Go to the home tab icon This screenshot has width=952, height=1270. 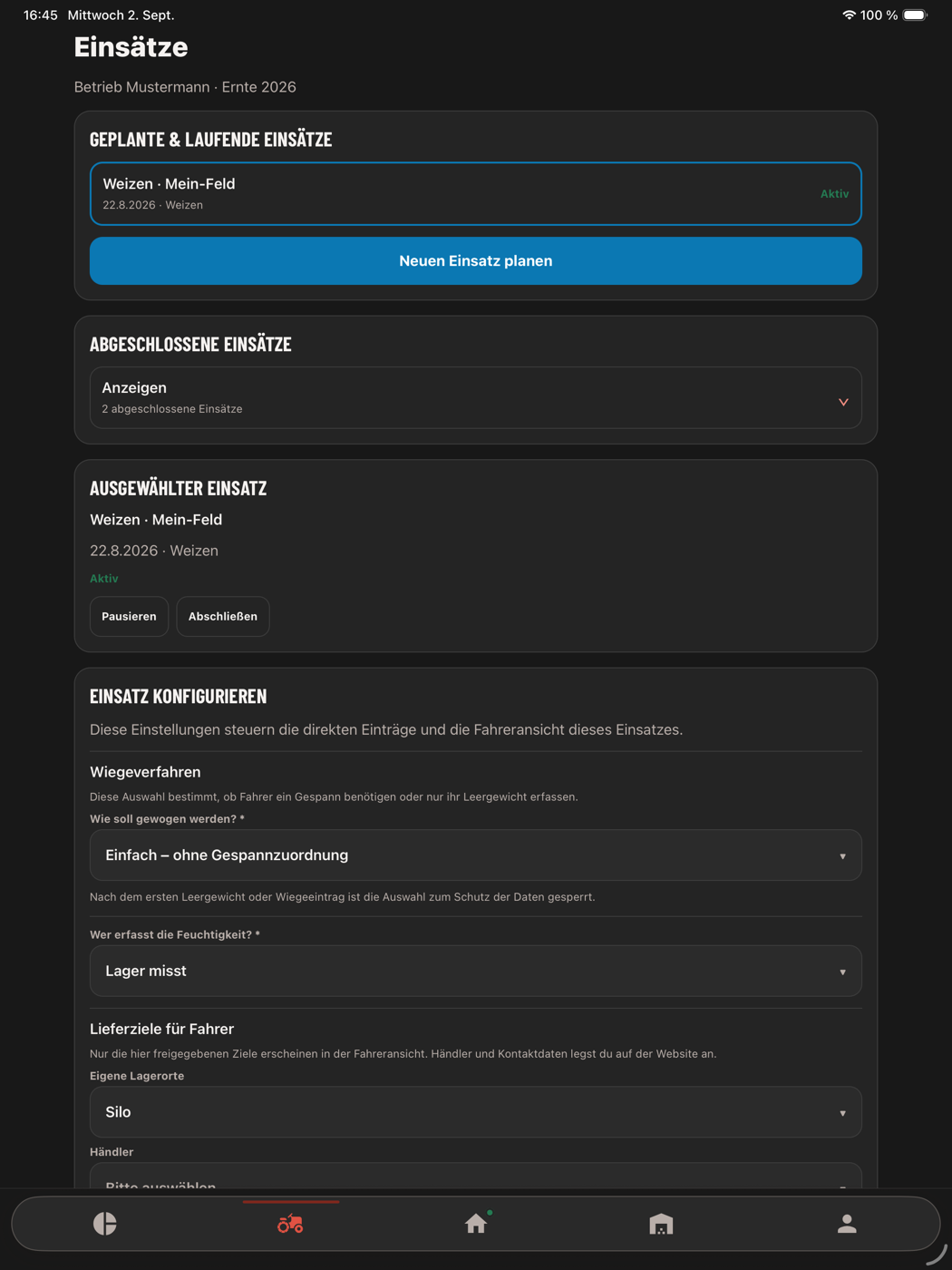point(476,1224)
